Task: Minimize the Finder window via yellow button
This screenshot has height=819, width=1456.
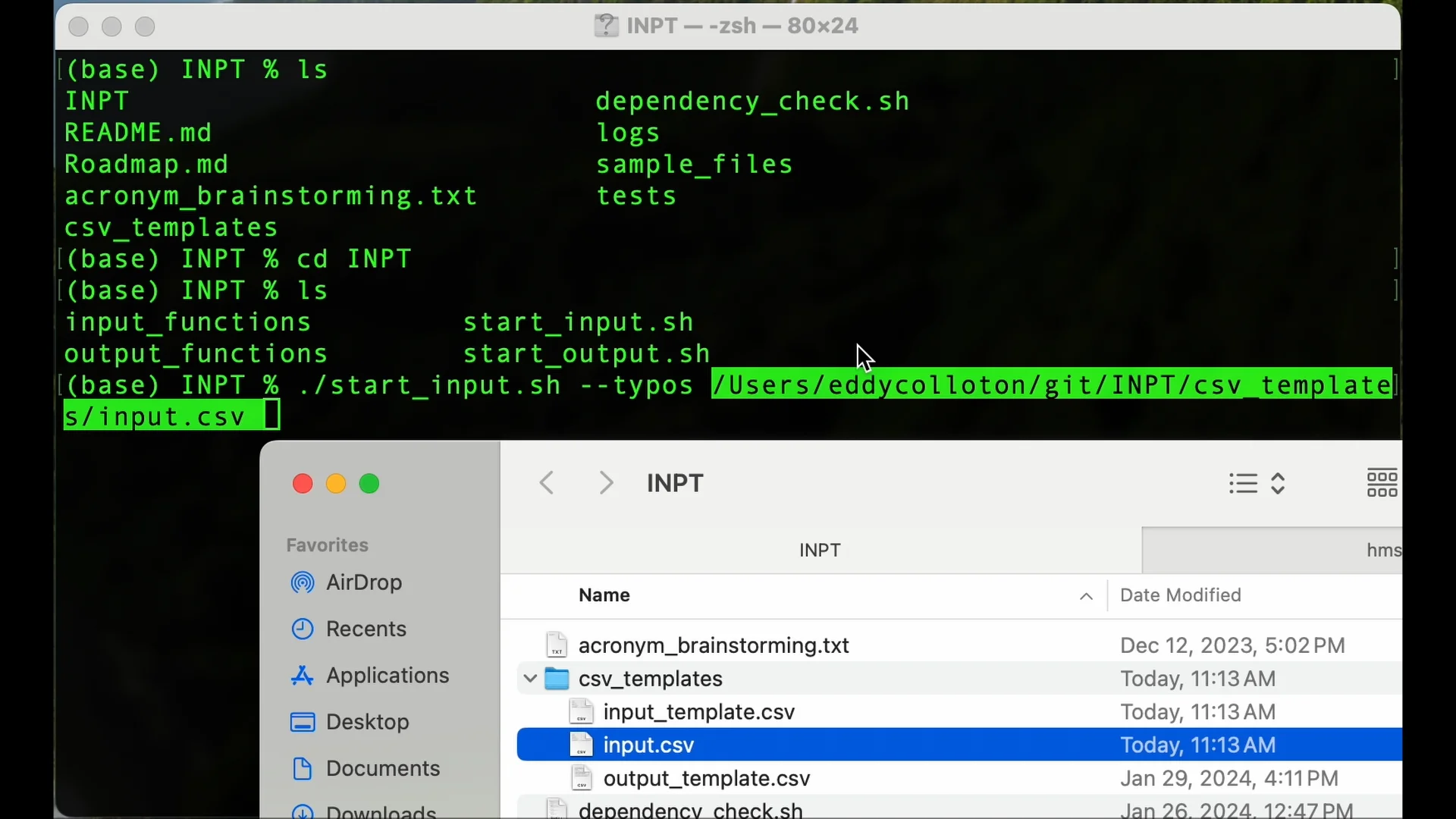Action: tap(336, 483)
